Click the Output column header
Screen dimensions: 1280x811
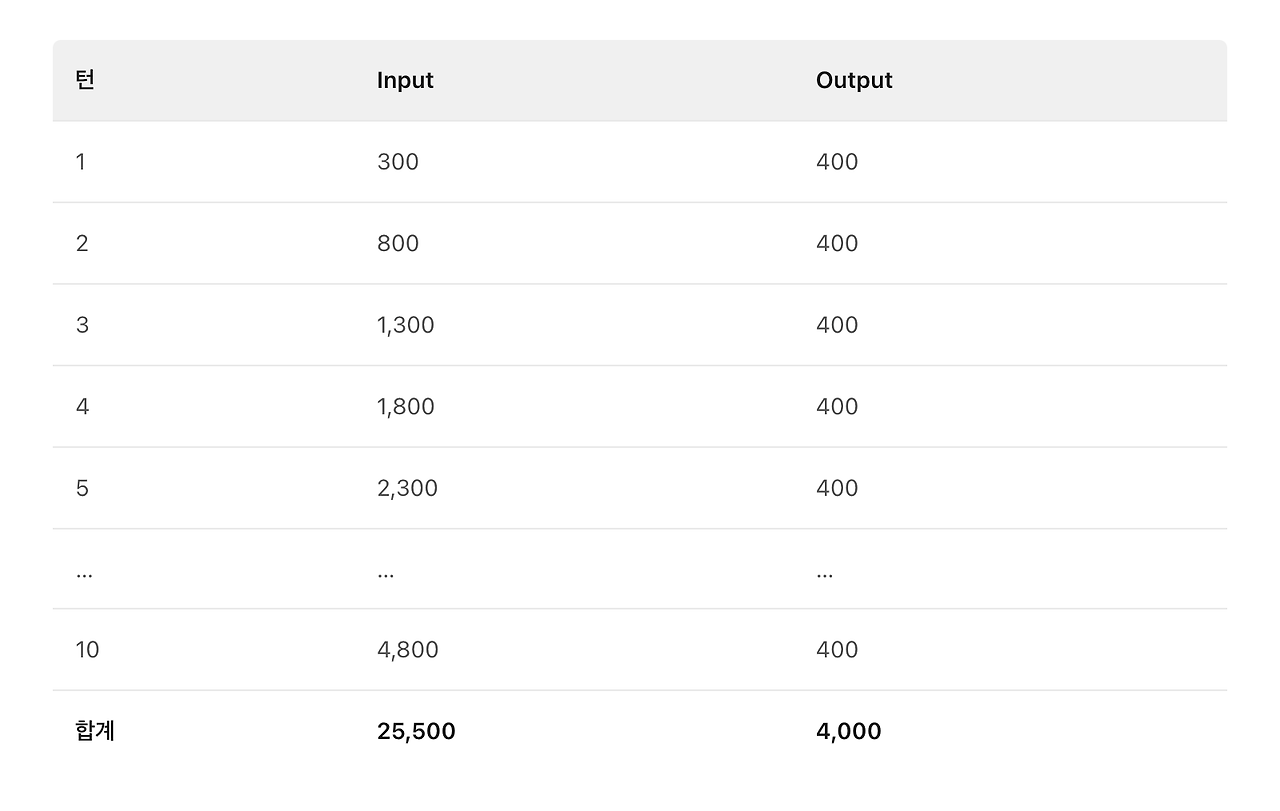[x=854, y=80]
